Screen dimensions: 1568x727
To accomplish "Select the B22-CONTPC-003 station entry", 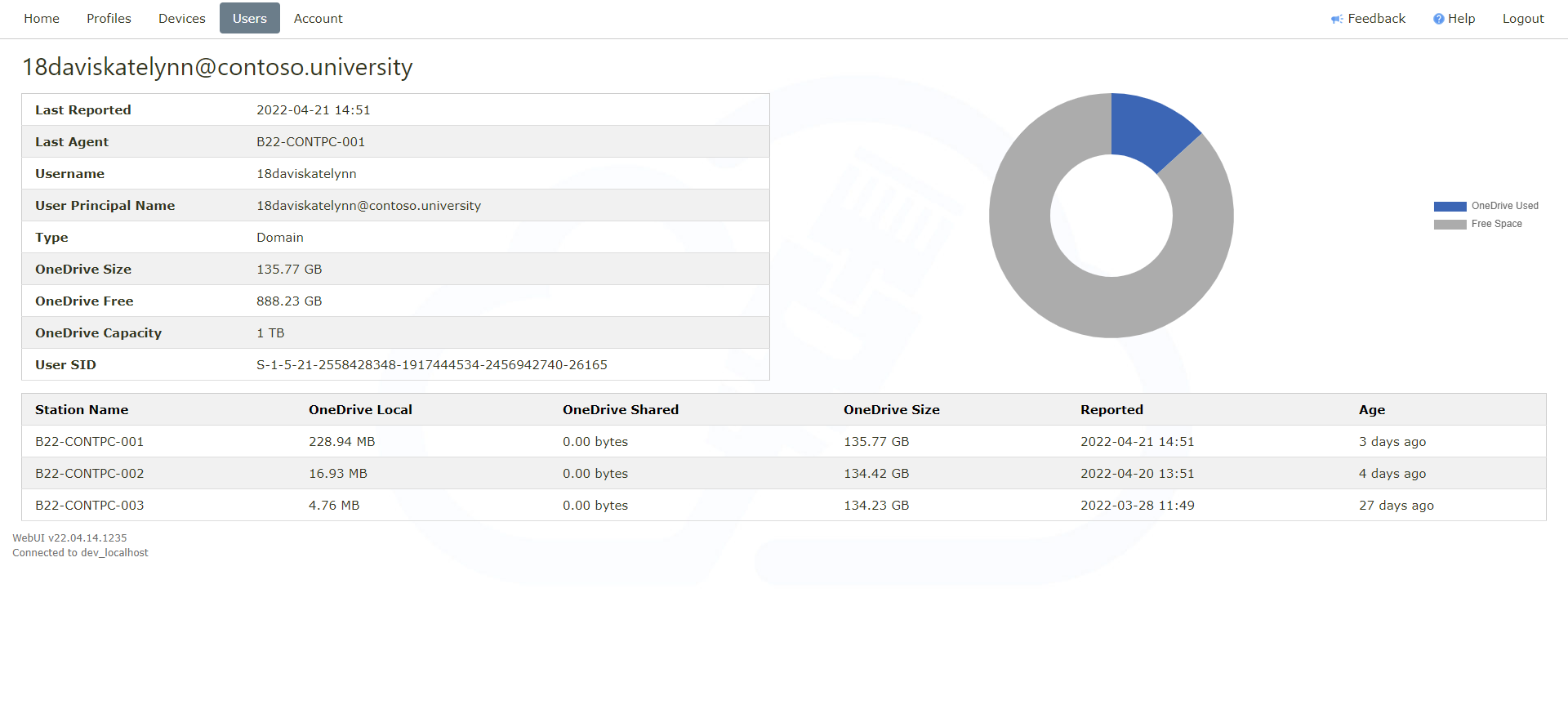I will click(x=90, y=506).
